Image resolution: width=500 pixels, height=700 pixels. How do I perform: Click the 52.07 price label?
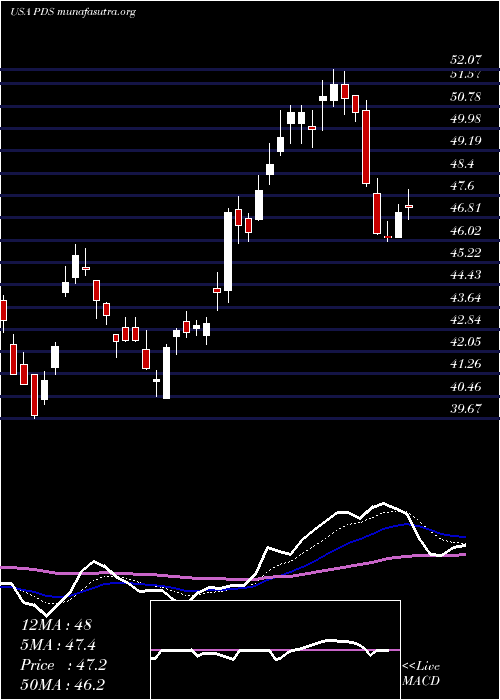(x=466, y=59)
